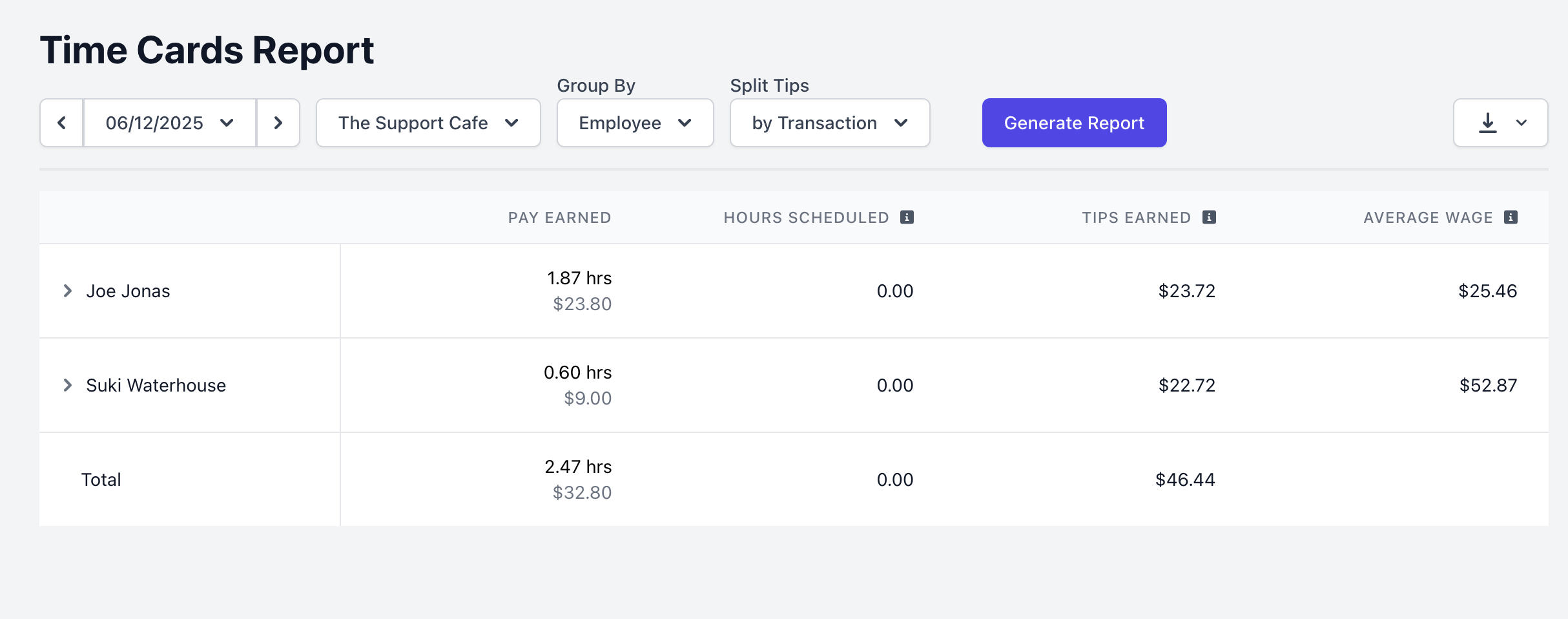Click the Tips Earned column header

[1136, 218]
